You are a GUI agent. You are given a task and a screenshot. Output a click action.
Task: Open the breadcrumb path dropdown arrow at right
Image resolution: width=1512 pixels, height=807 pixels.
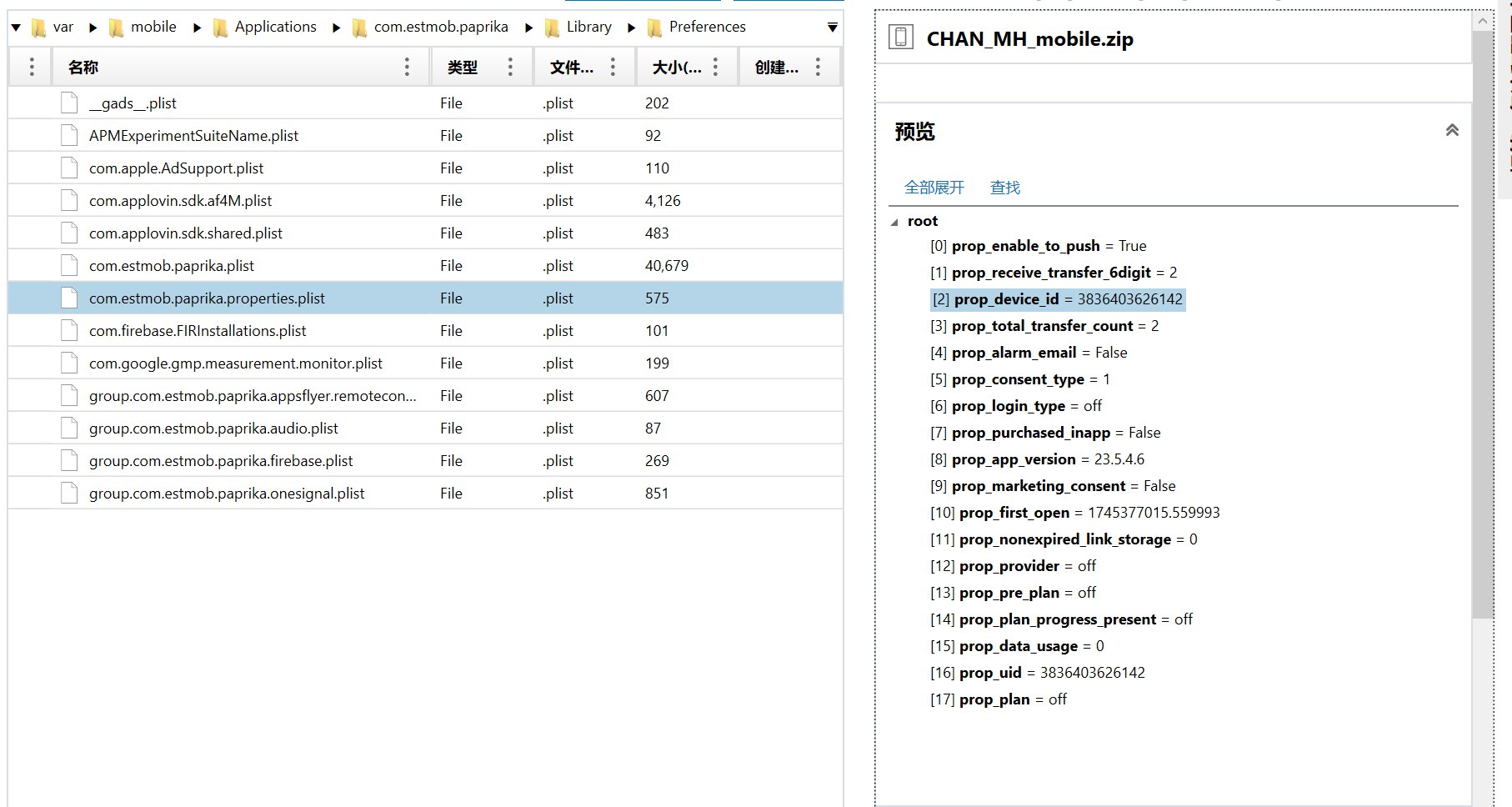point(832,28)
